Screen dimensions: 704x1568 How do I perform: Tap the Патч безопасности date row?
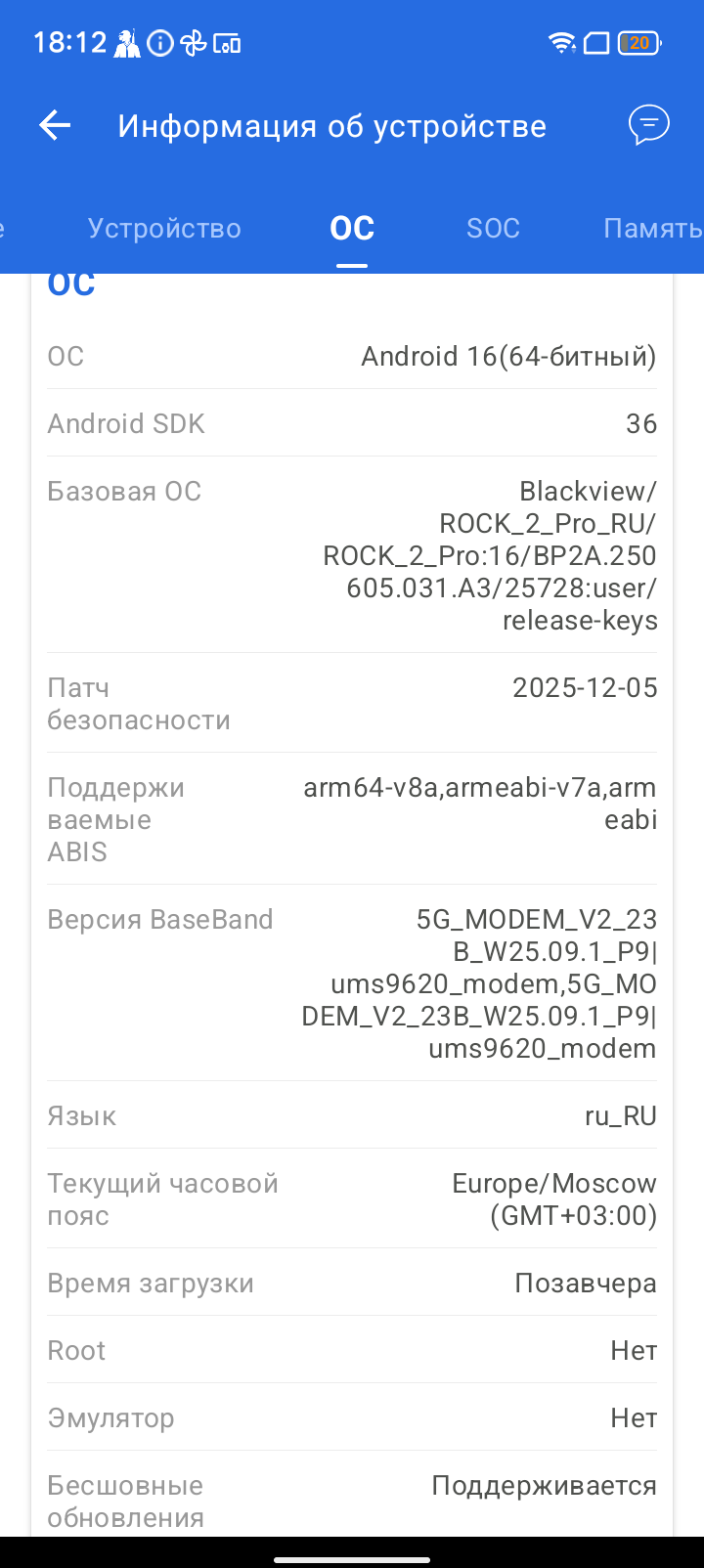352,704
